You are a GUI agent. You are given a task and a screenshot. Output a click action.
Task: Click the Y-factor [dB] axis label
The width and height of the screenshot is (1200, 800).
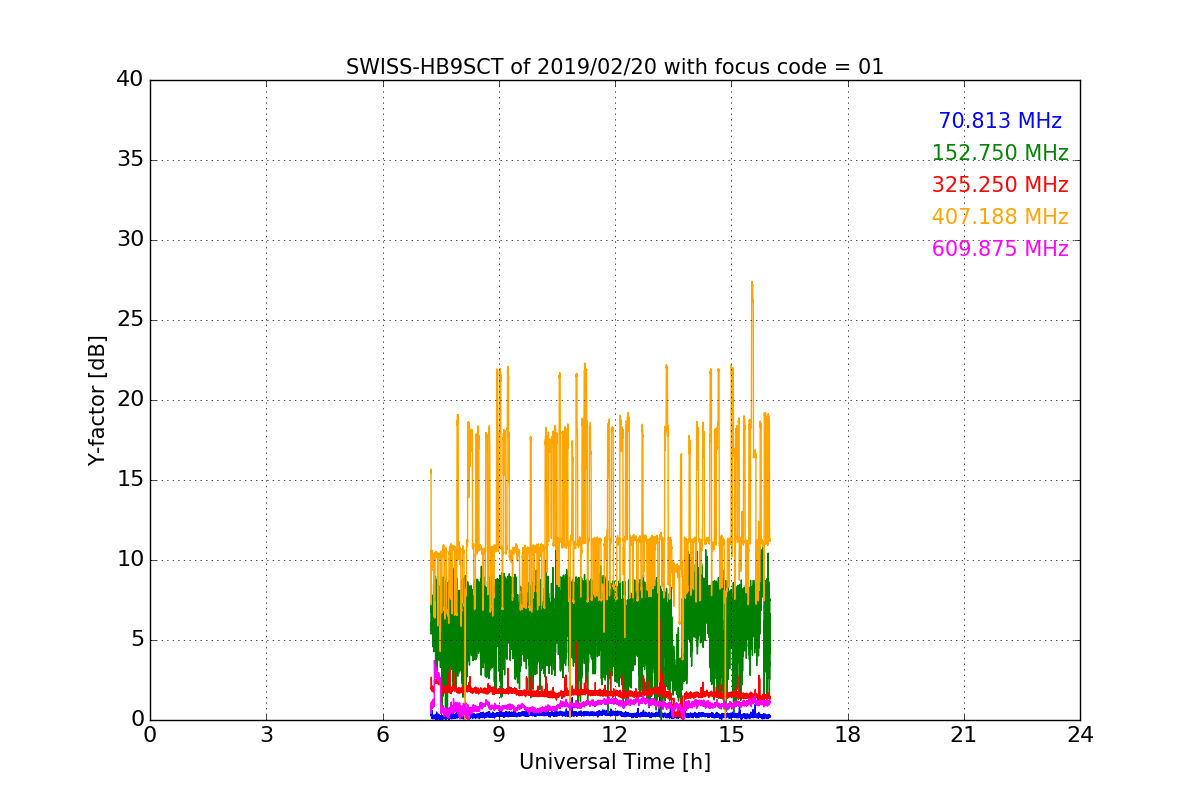pyautogui.click(x=97, y=400)
